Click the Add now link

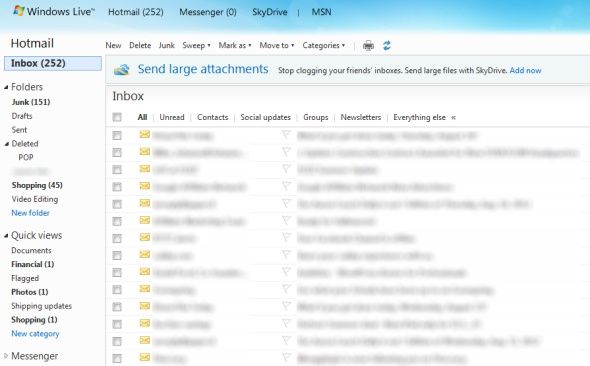(x=525, y=70)
